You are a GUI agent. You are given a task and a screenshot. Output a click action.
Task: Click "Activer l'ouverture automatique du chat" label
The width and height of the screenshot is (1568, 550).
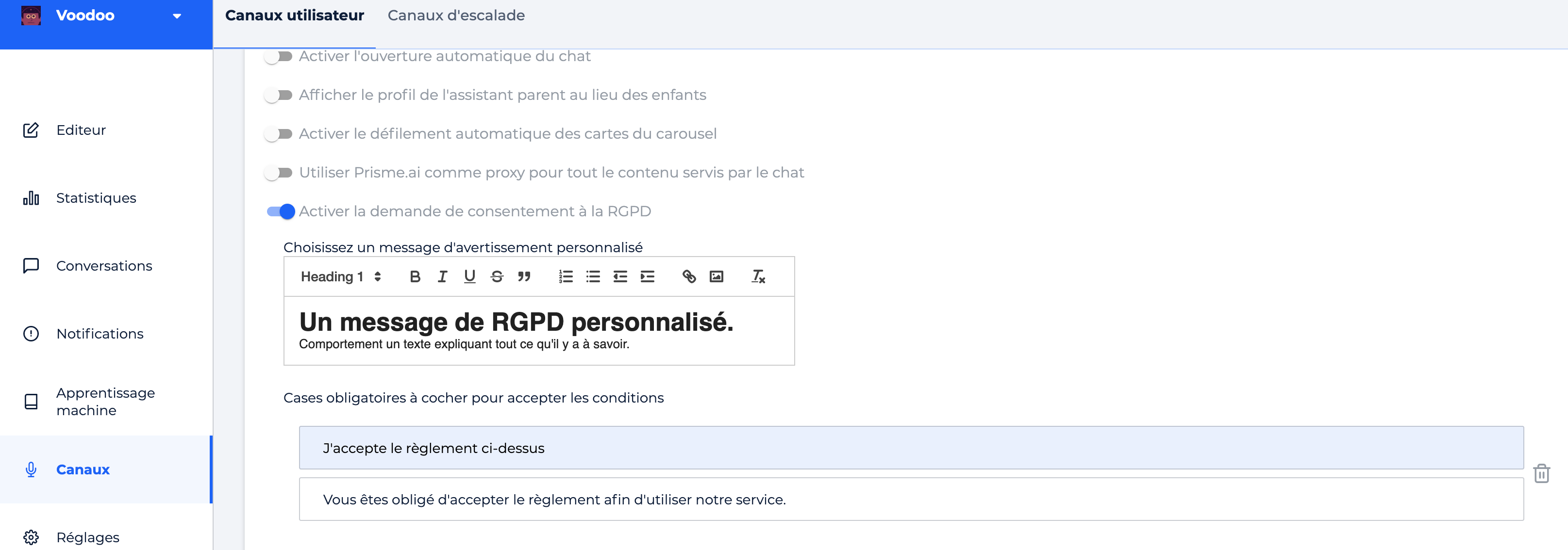click(x=444, y=56)
